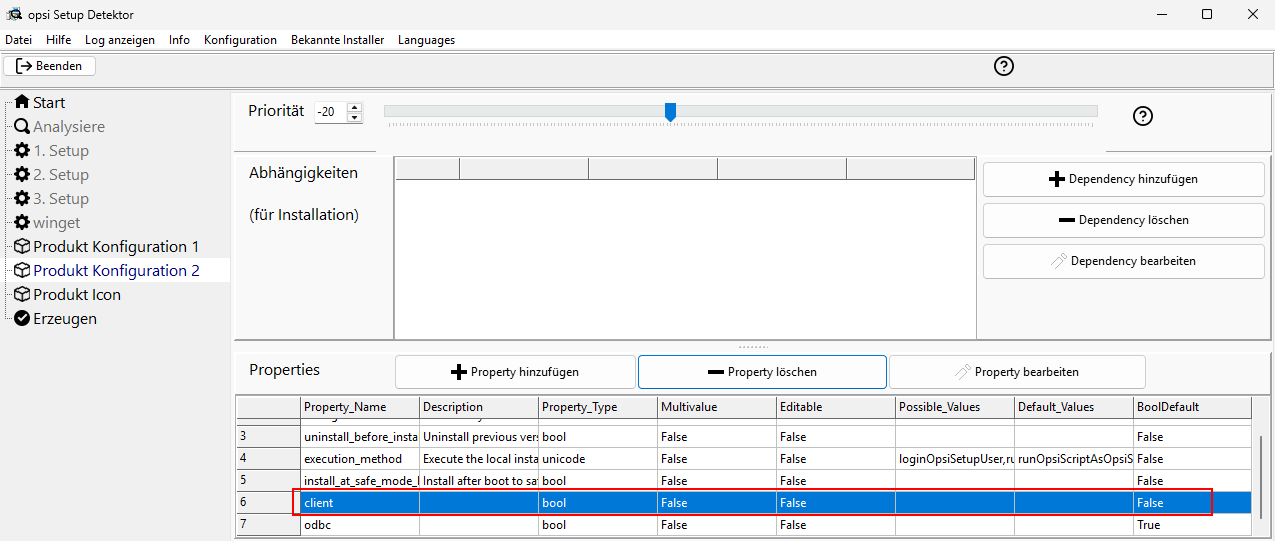Go to Produkt Konfiguration 1

pyautogui.click(x=115, y=247)
